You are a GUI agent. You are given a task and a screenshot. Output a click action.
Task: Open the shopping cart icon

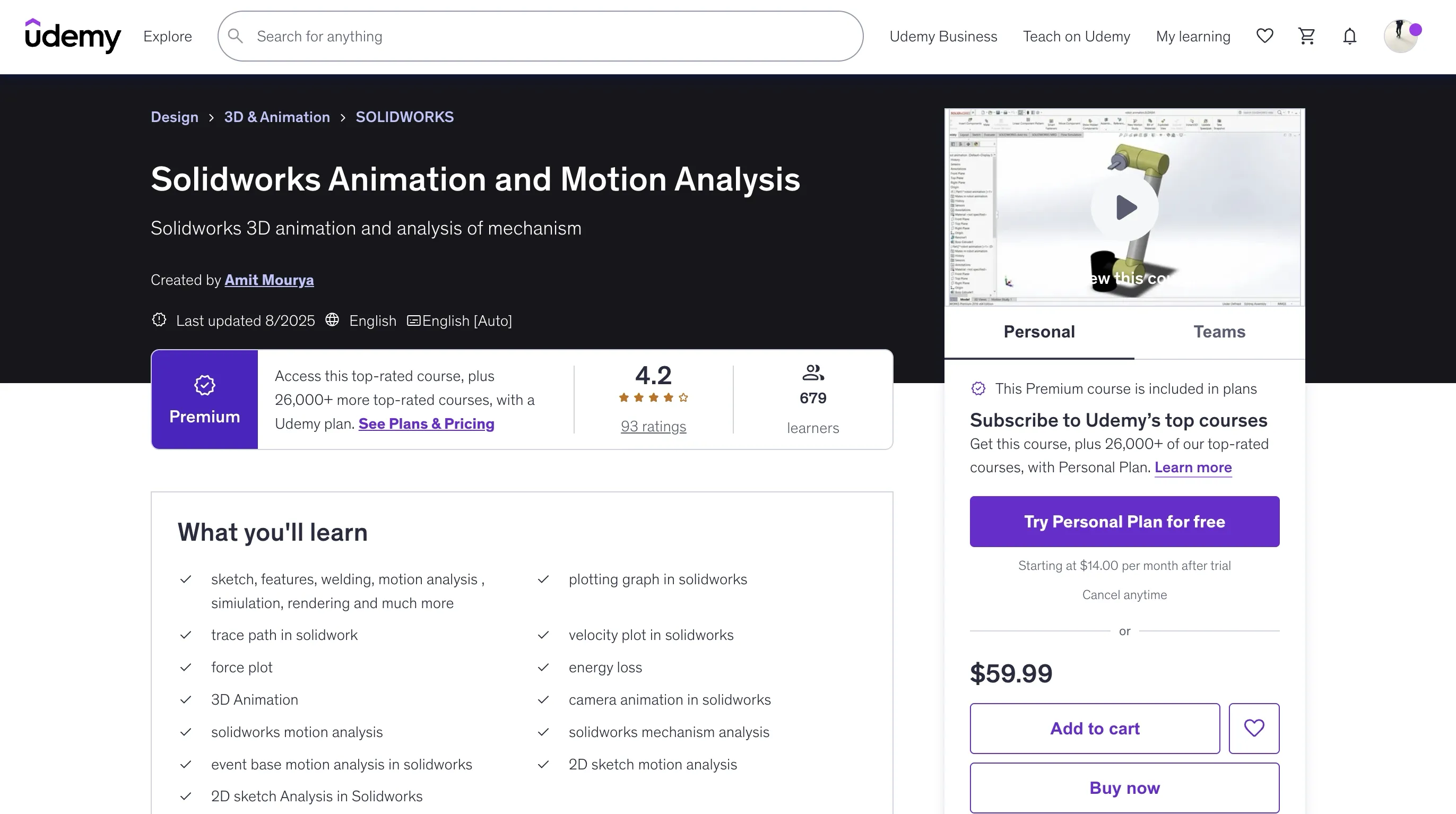click(1307, 36)
